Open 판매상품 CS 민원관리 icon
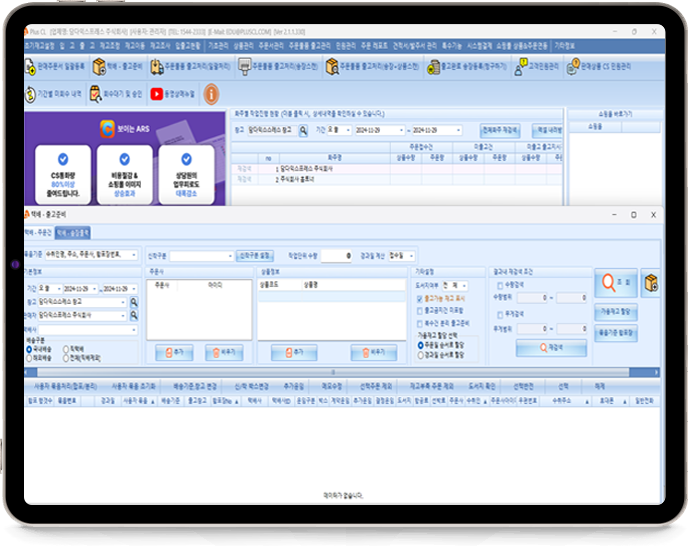This screenshot has height=546, width=688. [573, 67]
